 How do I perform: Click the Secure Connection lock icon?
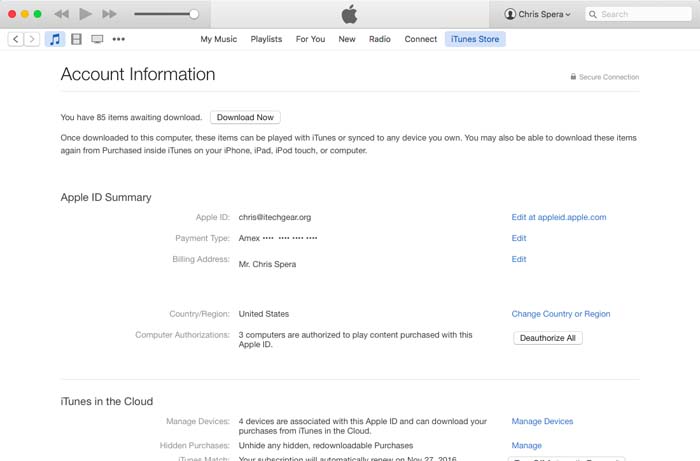coord(573,77)
